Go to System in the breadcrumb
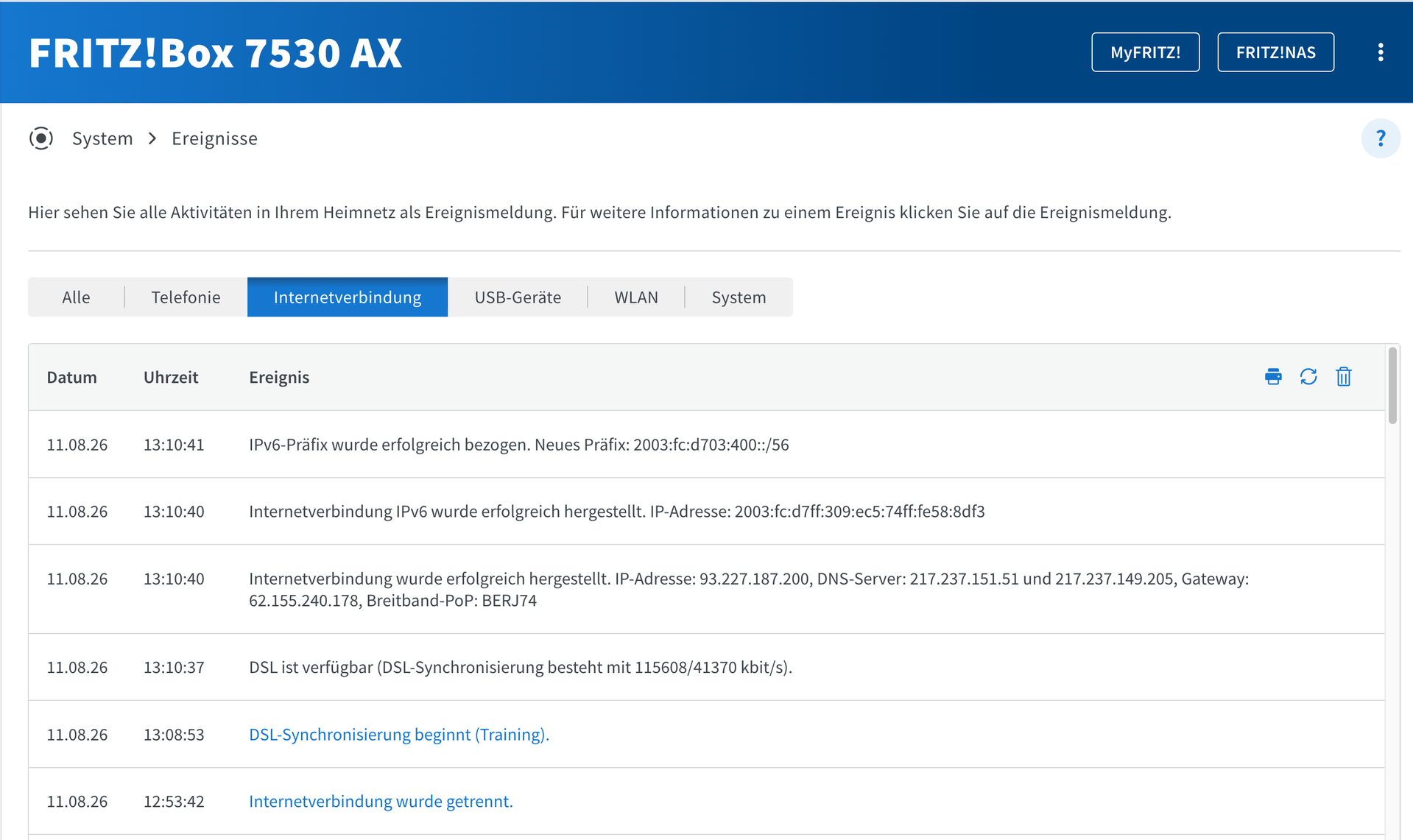Image resolution: width=1413 pixels, height=840 pixels. tap(102, 138)
